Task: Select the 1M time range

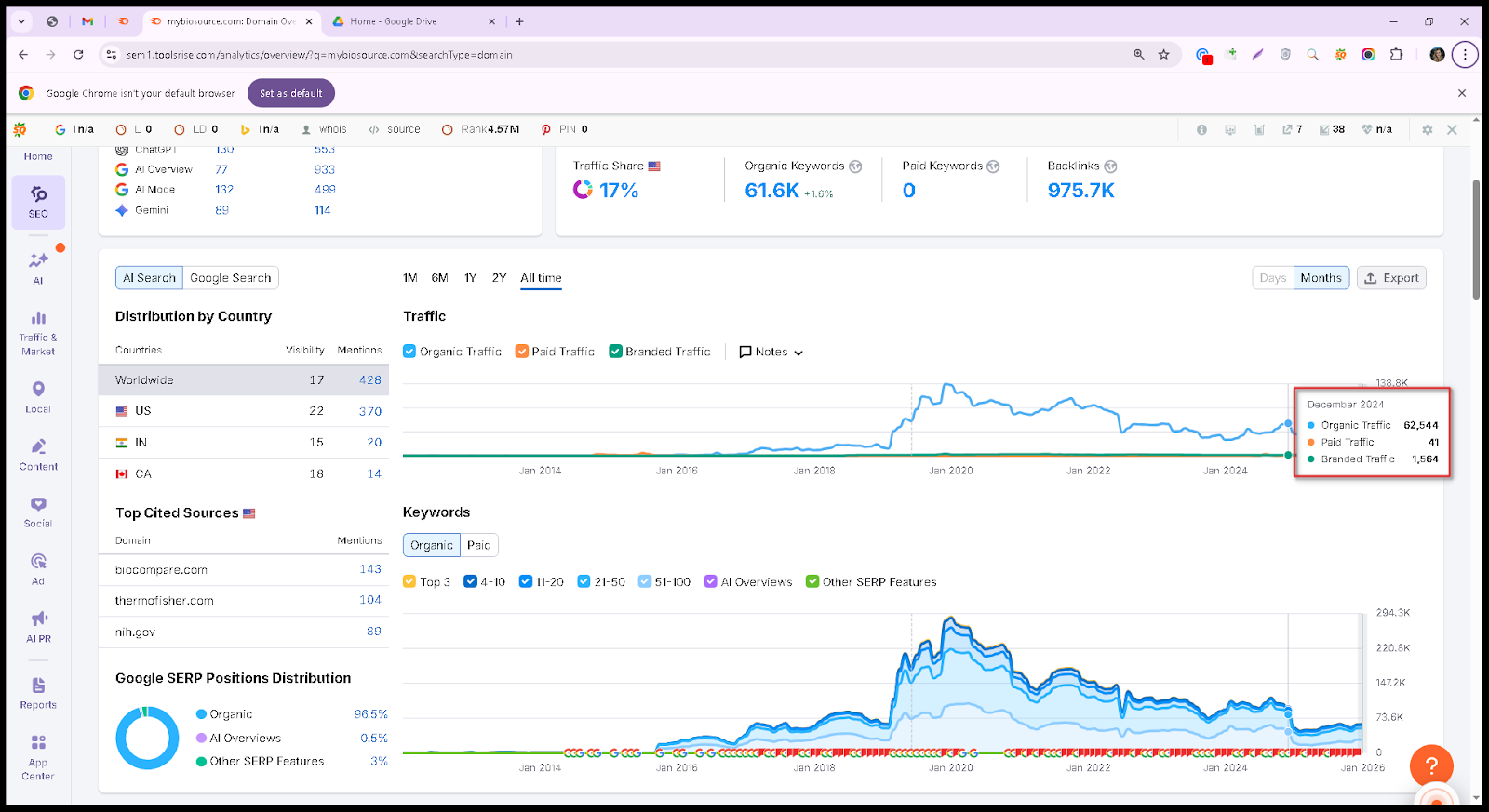Action: pyautogui.click(x=410, y=278)
